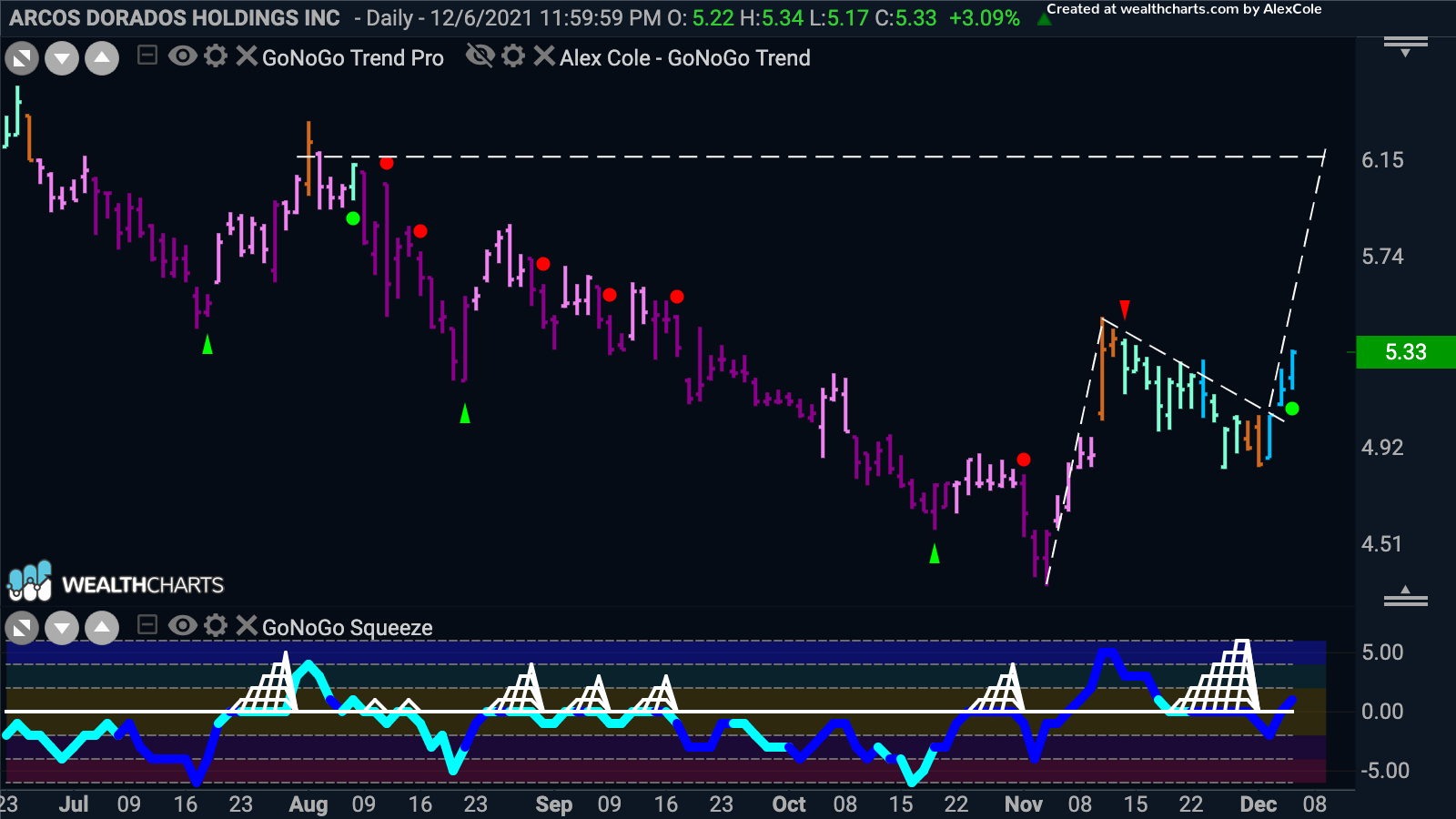The width and height of the screenshot is (1456, 819).
Task: Click the bottom price scale expand arrow
Action: click(1406, 596)
